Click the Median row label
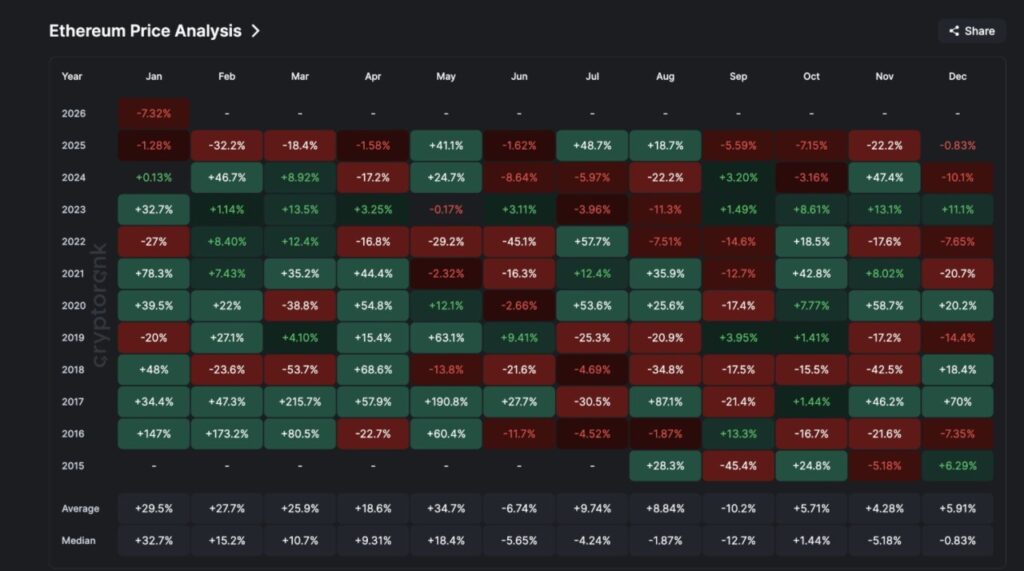 click(x=79, y=540)
